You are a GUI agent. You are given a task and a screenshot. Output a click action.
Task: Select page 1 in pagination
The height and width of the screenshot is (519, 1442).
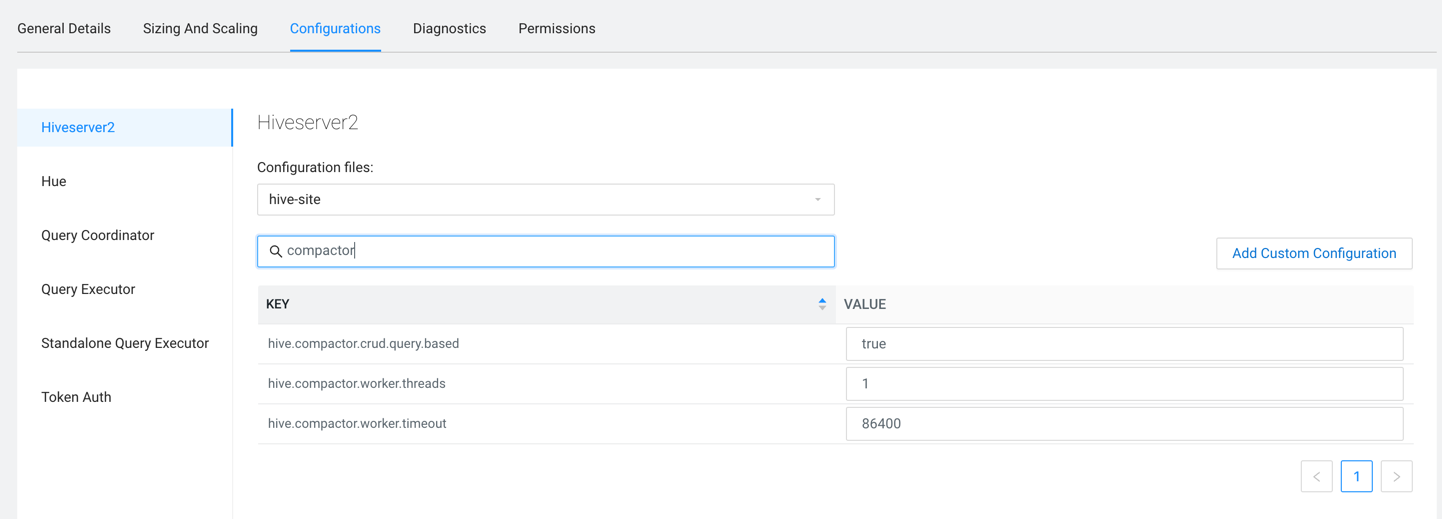[1356, 477]
